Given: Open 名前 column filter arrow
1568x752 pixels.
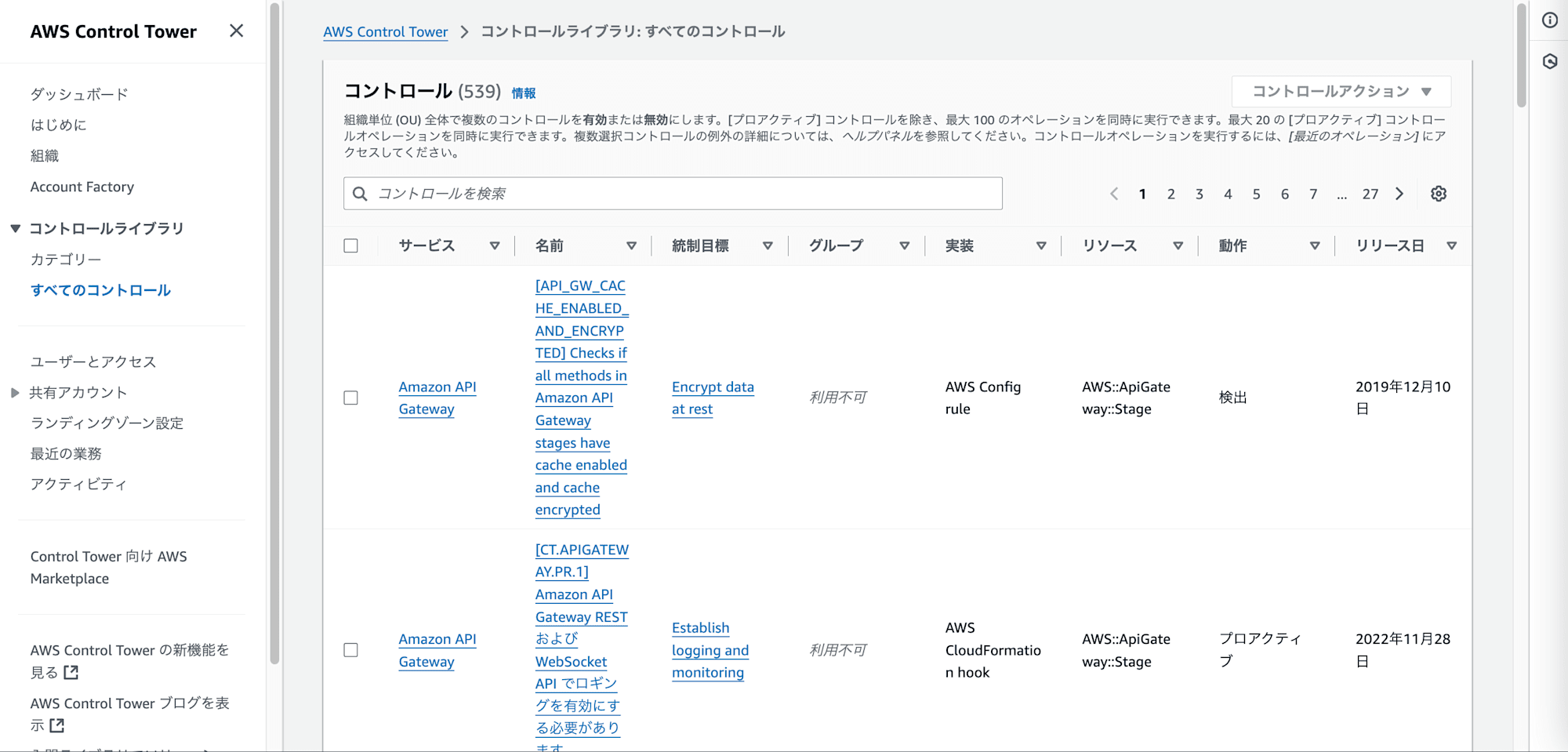Looking at the screenshot, I should (631, 245).
